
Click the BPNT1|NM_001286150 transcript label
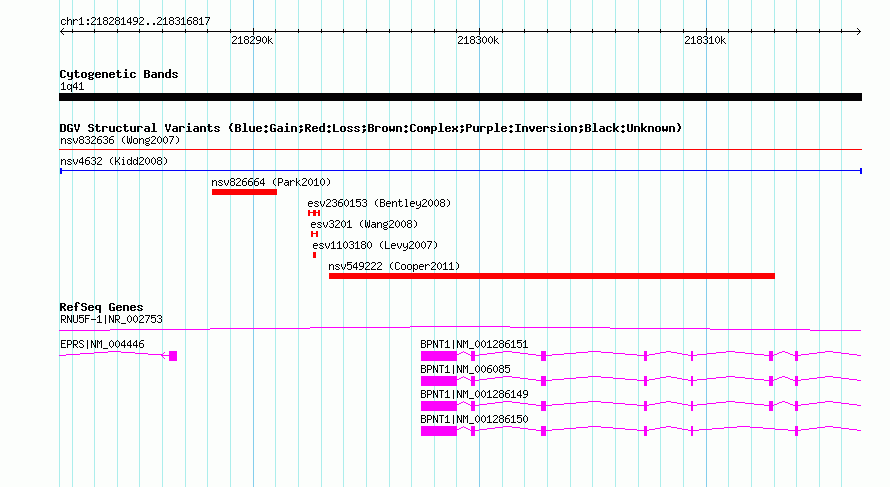[x=474, y=419]
